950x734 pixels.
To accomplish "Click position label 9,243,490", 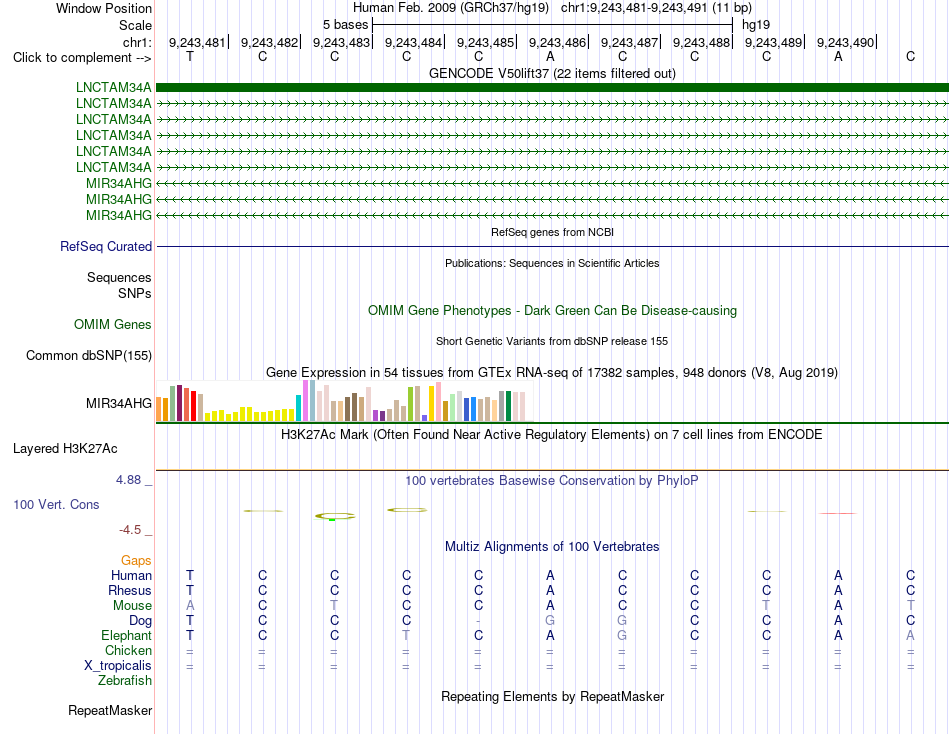I will pos(845,42).
